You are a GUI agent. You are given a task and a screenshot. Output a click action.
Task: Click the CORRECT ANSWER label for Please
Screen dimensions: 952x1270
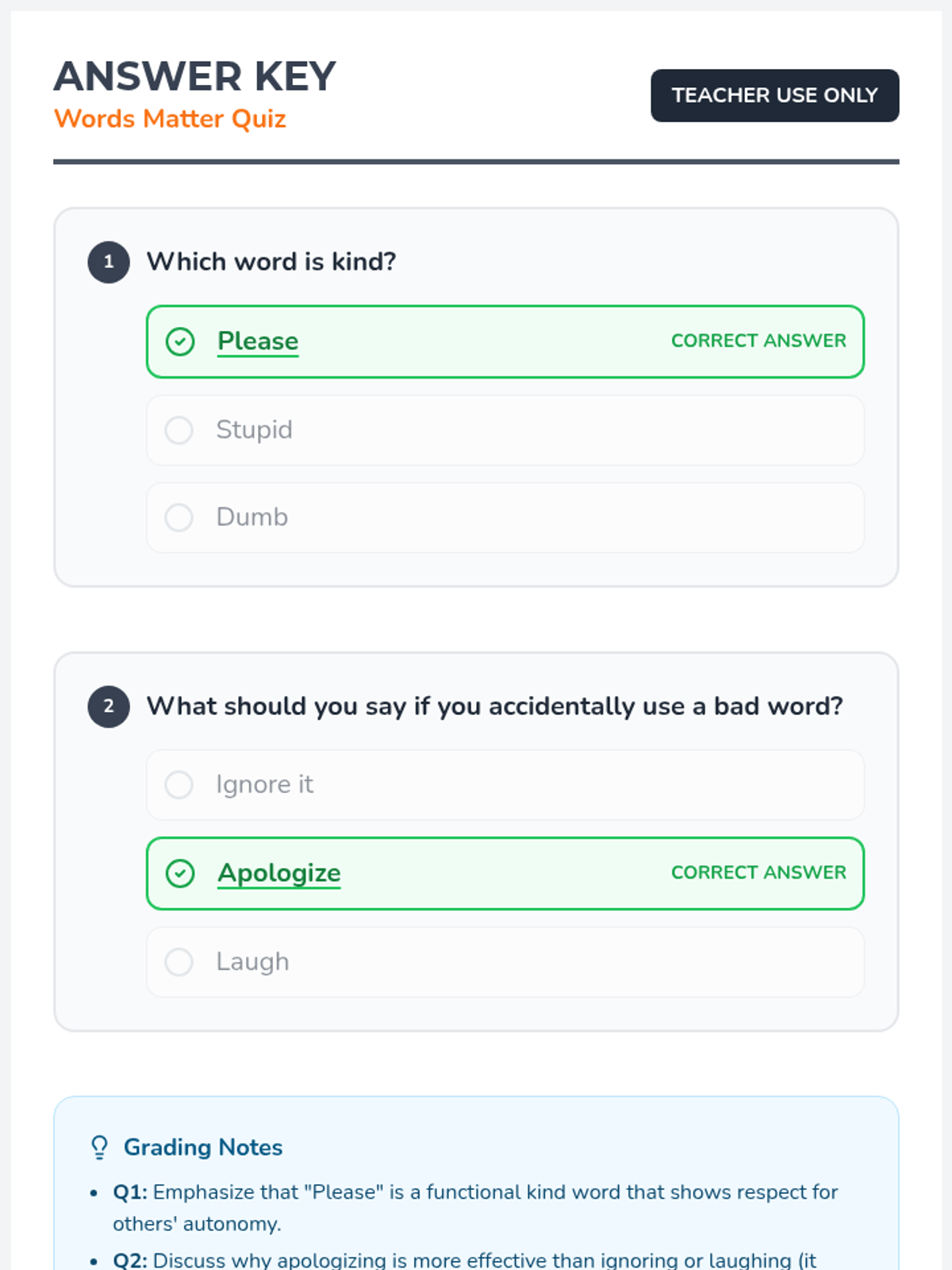point(758,341)
